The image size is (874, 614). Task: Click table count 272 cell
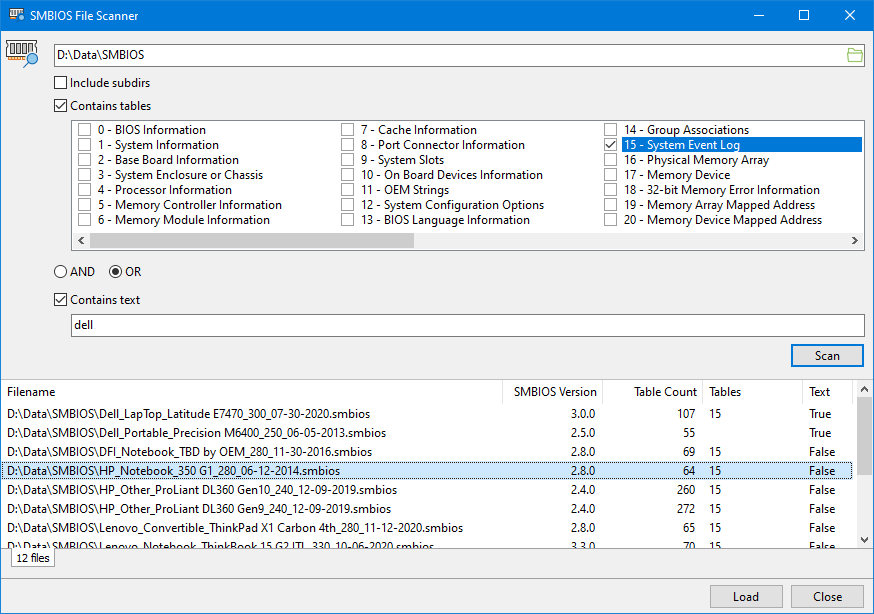[686, 509]
